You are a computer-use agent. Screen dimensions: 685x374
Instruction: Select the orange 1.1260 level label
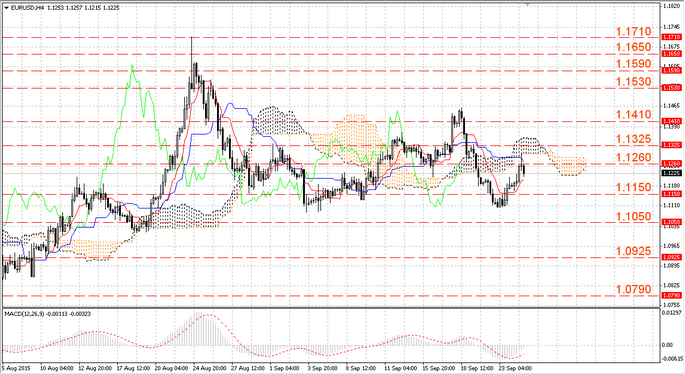click(x=633, y=157)
